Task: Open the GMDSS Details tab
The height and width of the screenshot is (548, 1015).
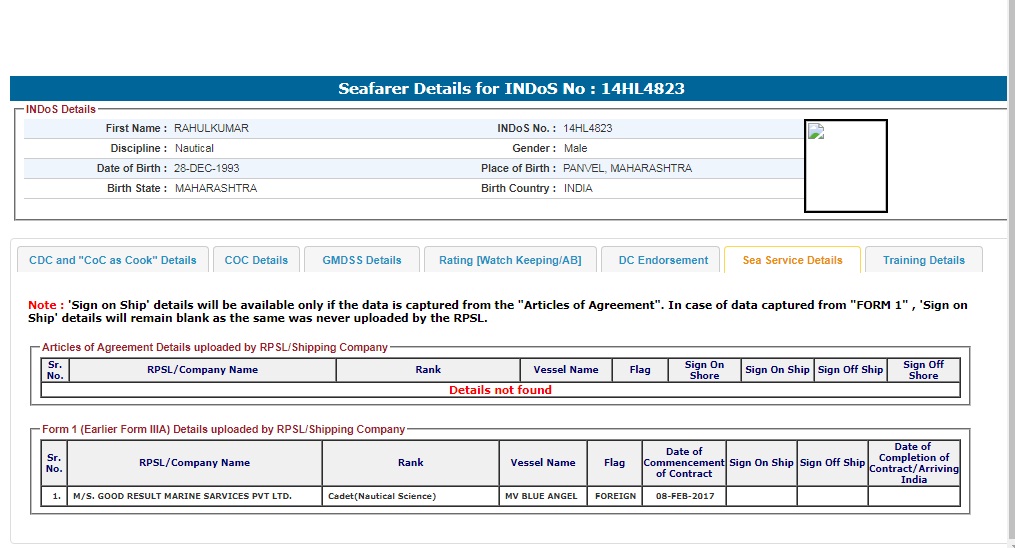Action: point(362,260)
